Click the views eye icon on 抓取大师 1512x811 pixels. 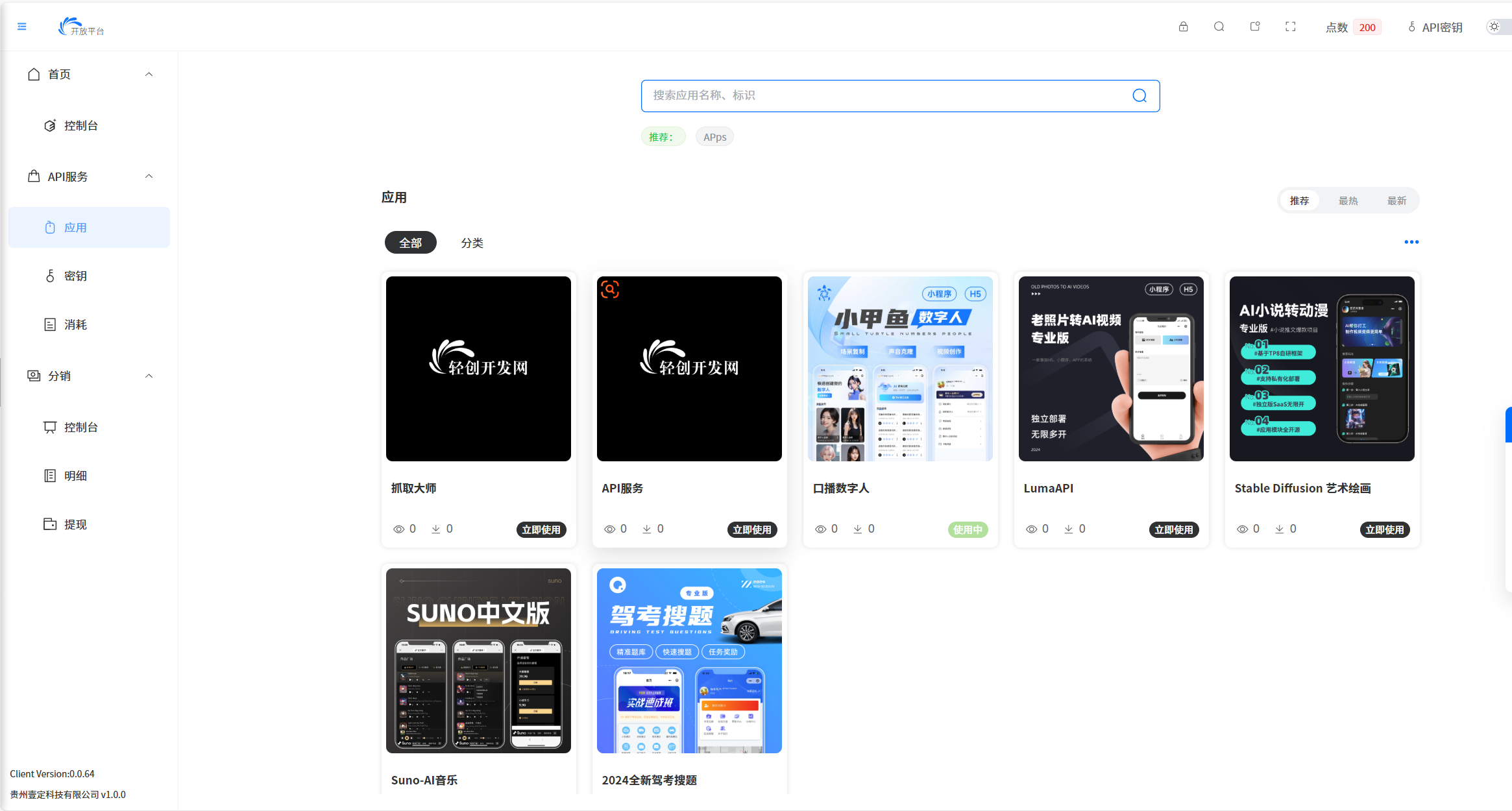point(399,529)
